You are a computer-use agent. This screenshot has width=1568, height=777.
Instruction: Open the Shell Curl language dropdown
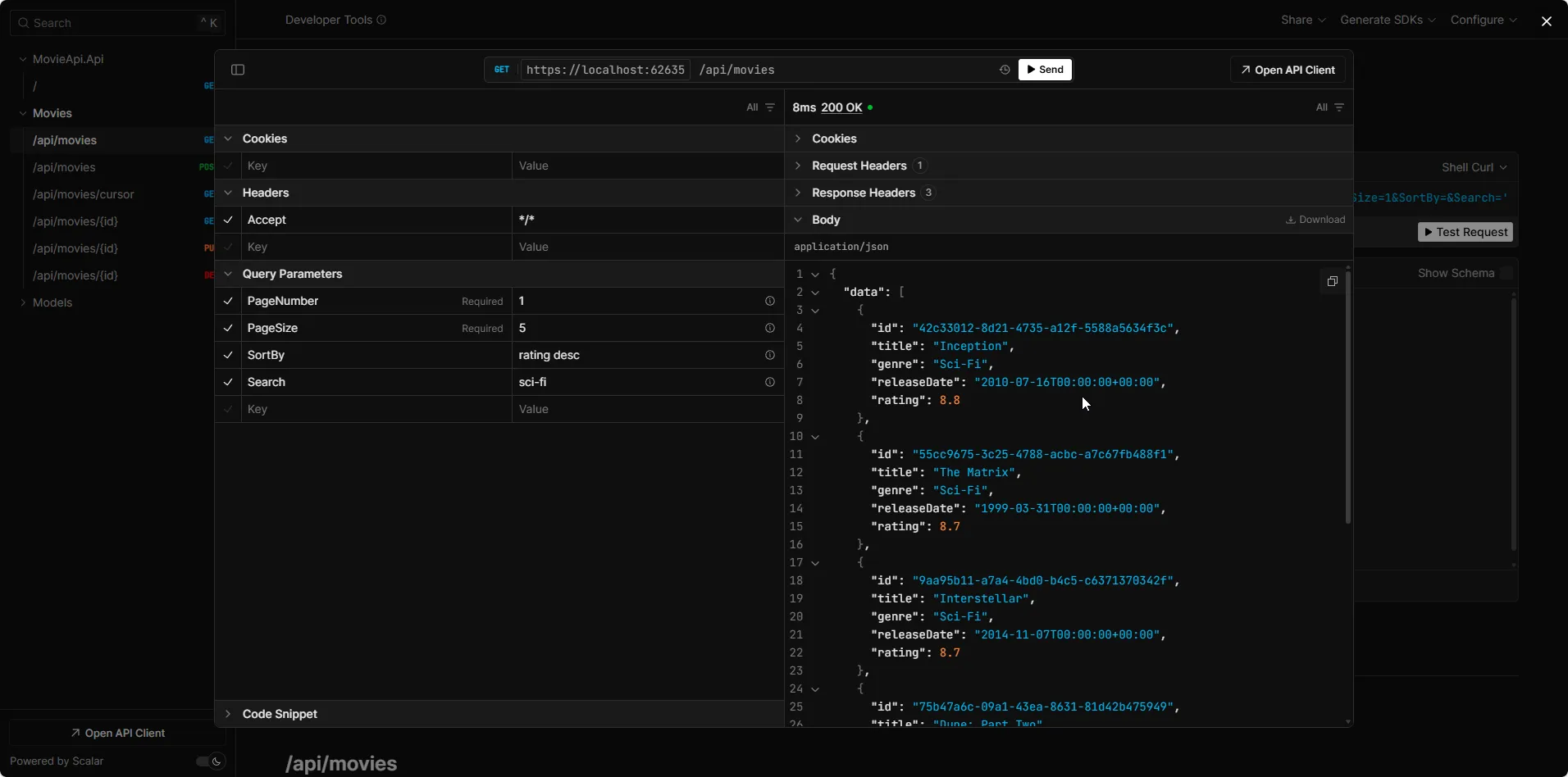pos(1473,166)
